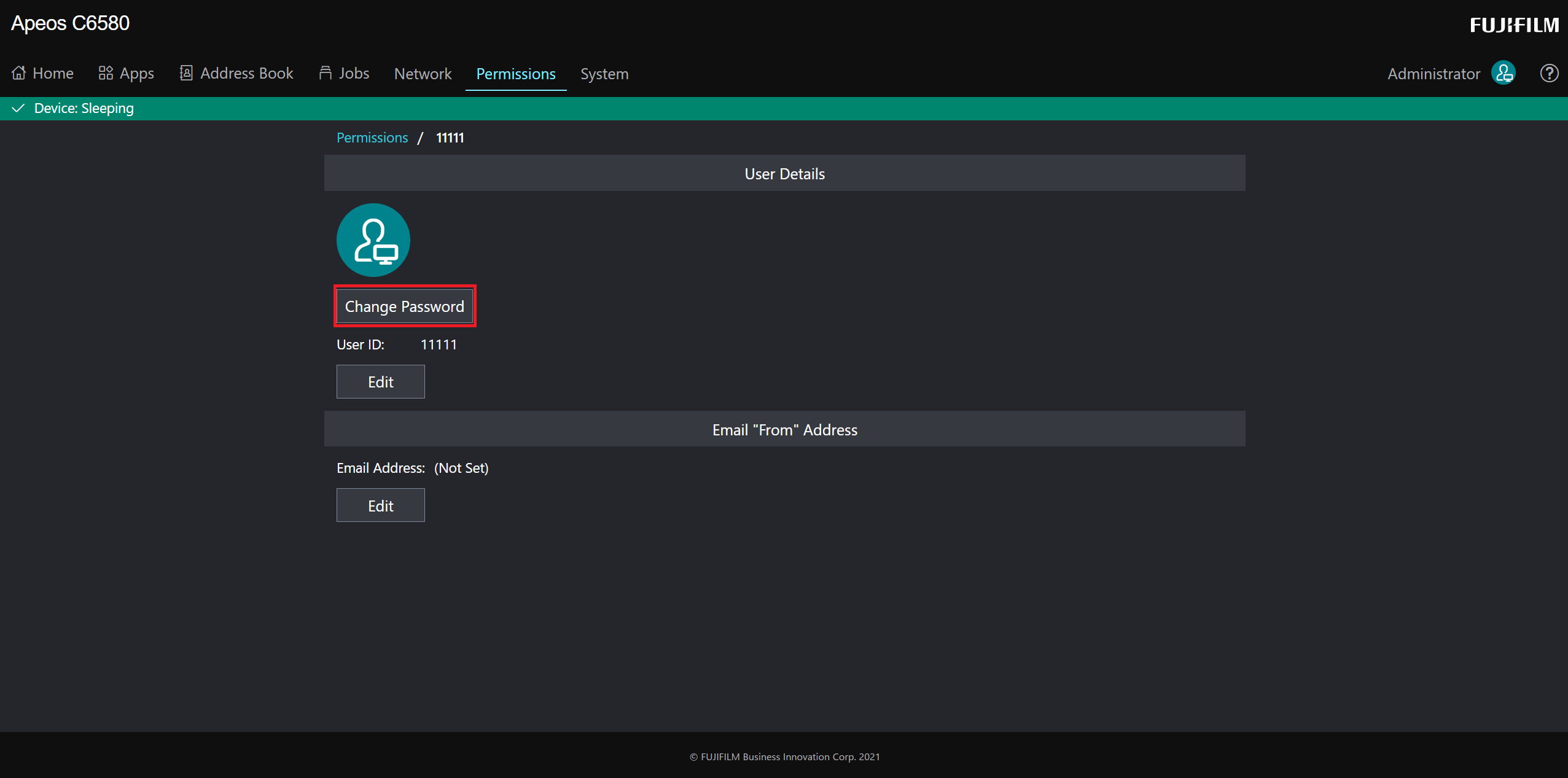The image size is (1568, 778).
Task: Click the Apps grid icon
Action: point(106,73)
